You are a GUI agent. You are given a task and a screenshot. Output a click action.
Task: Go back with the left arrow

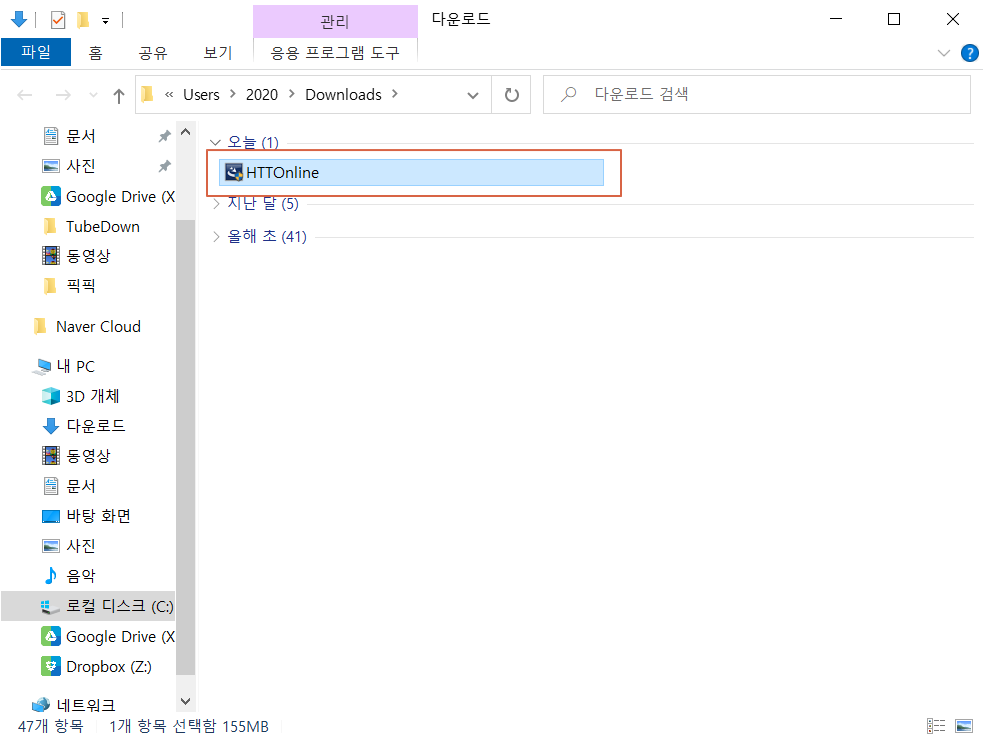25,95
